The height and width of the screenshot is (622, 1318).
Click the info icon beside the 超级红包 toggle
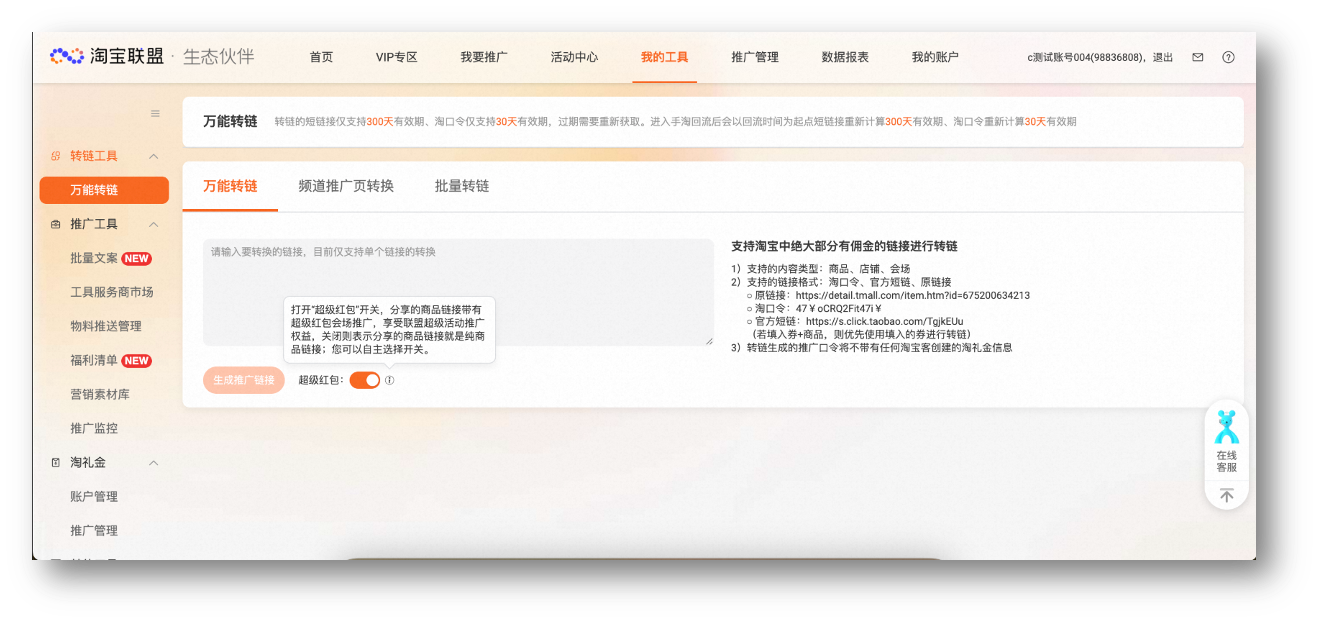(x=389, y=380)
